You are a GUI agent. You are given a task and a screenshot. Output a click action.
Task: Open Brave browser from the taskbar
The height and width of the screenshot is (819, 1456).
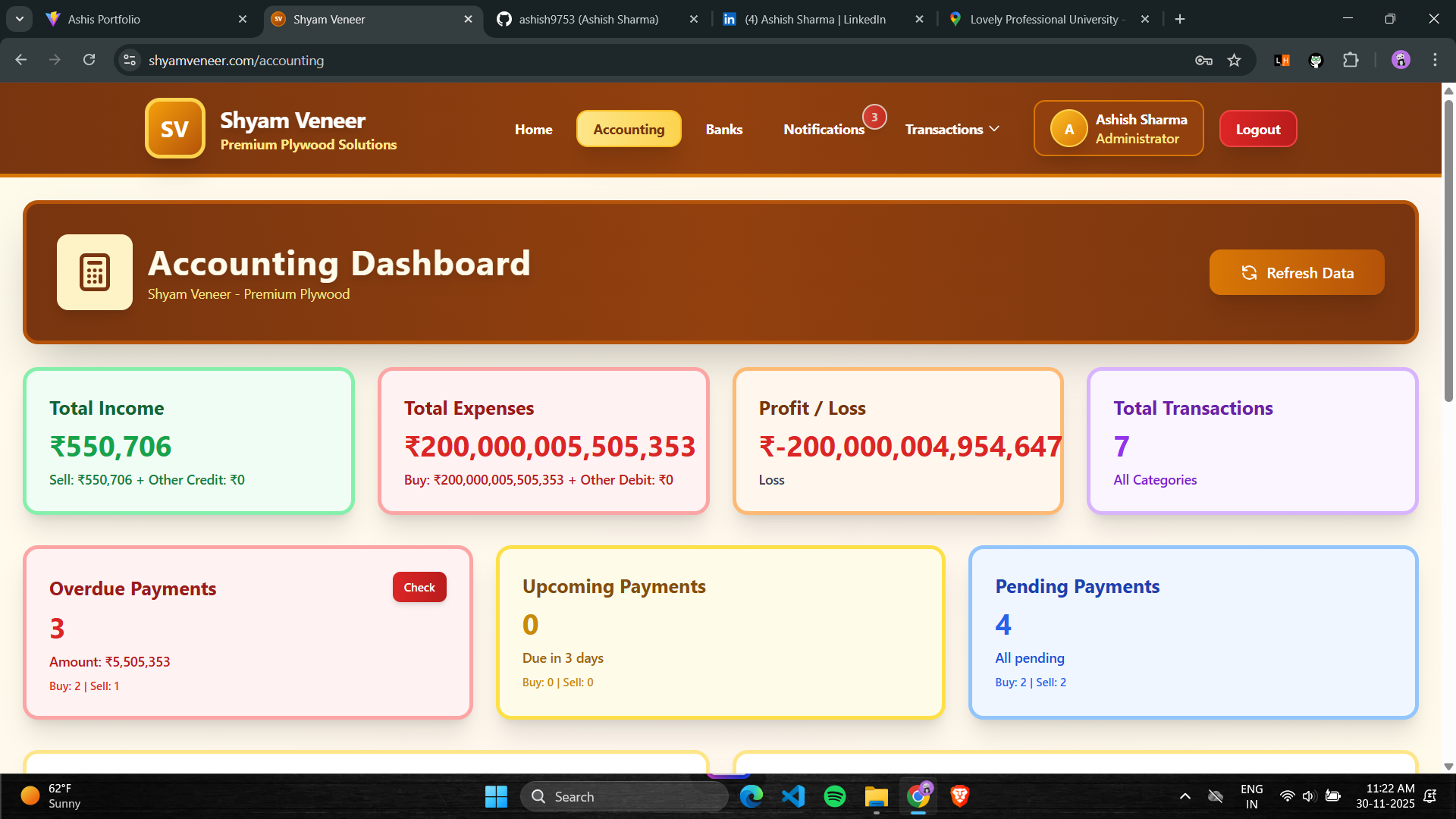click(x=960, y=796)
